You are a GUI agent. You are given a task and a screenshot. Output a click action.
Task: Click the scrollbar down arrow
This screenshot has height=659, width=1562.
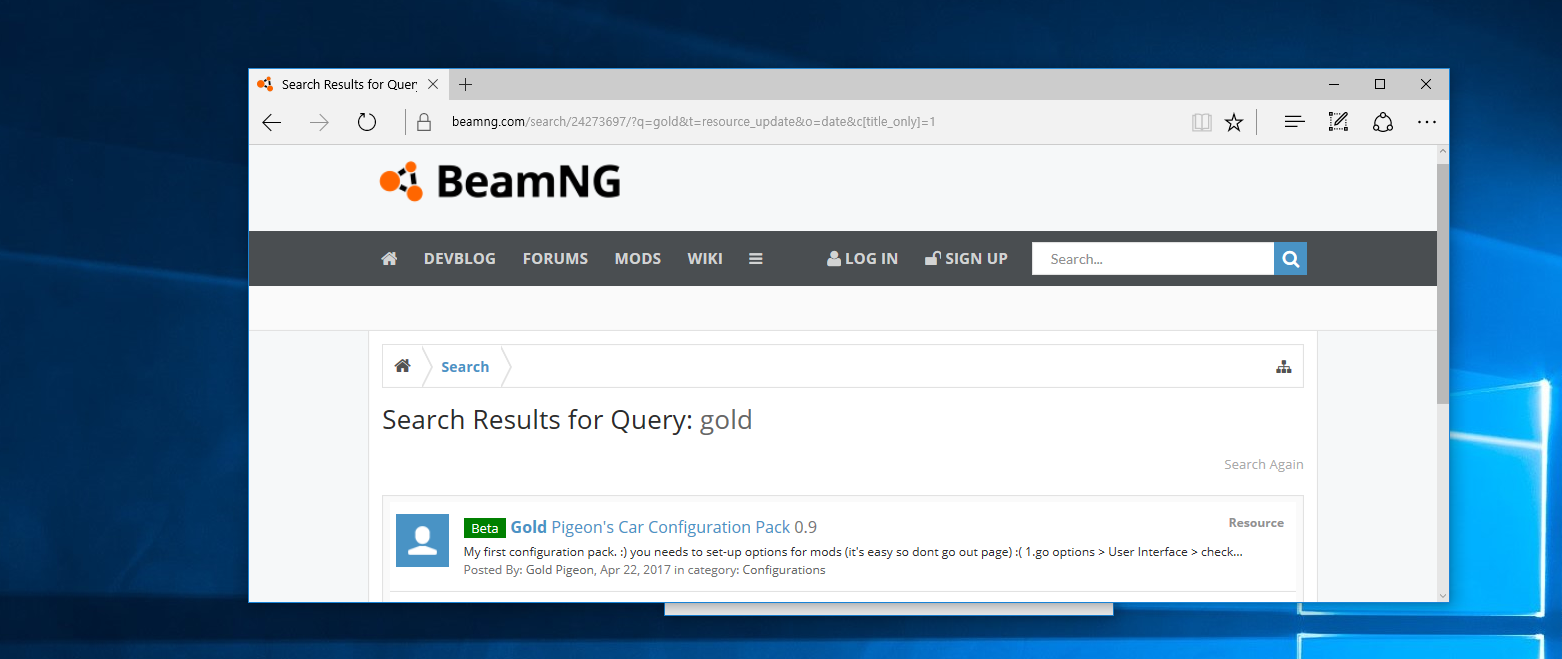pyautogui.click(x=1442, y=594)
